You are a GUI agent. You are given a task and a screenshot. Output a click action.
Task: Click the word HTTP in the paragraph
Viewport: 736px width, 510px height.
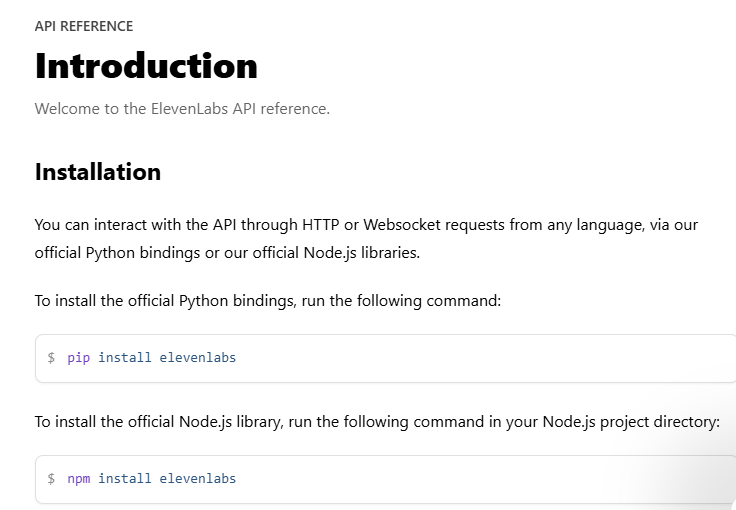[321, 225]
